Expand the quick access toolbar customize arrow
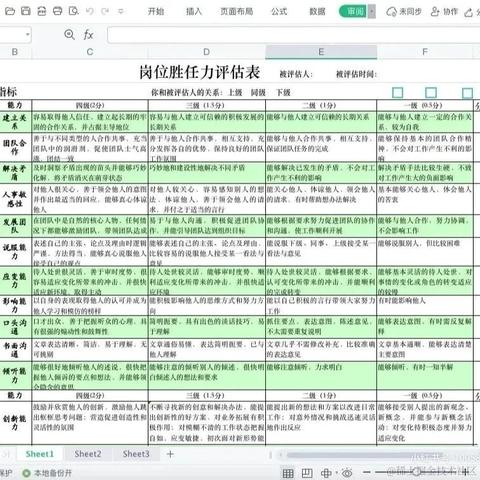This screenshot has width=480, height=480. click(121, 11)
